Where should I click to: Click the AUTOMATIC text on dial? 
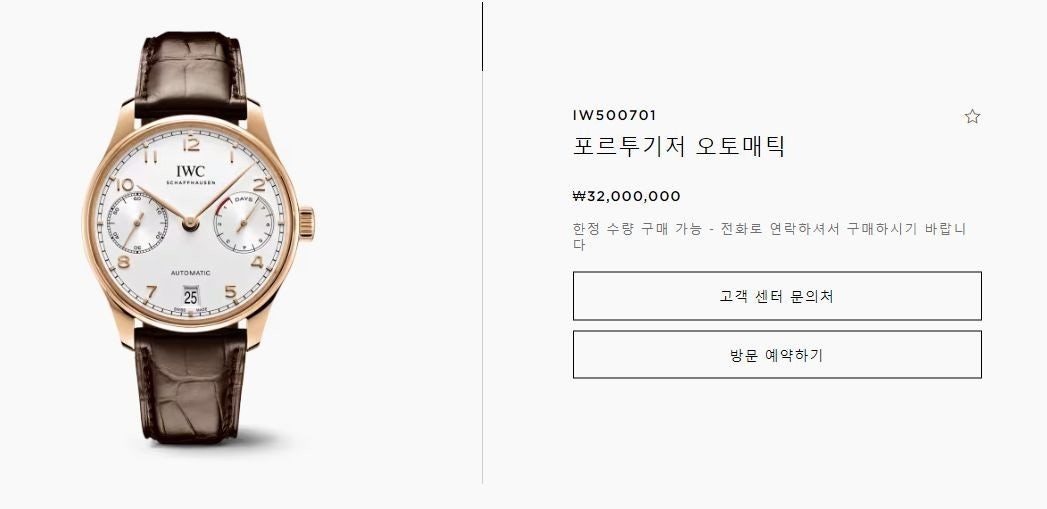(191, 273)
